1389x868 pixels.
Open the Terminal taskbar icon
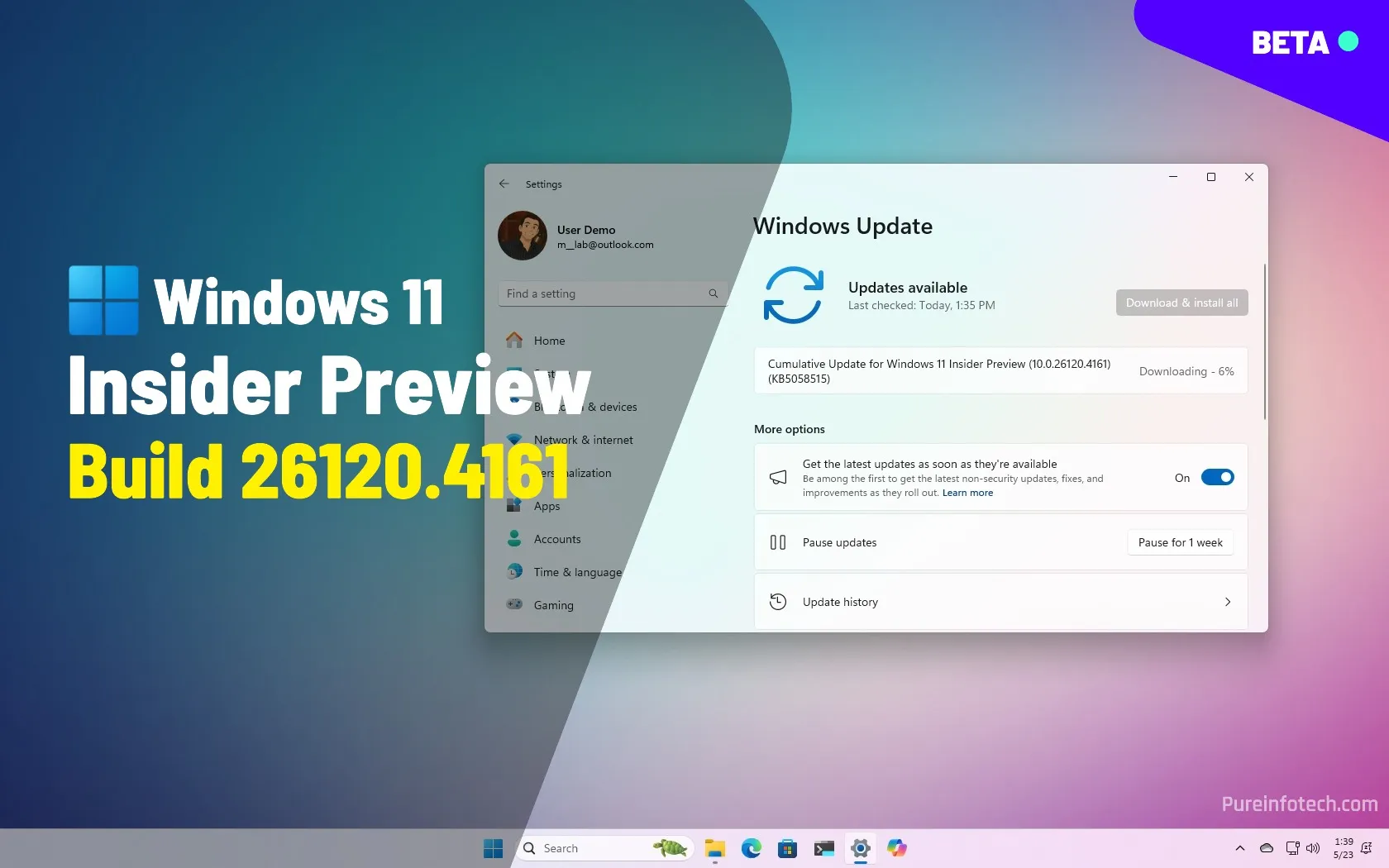click(823, 848)
